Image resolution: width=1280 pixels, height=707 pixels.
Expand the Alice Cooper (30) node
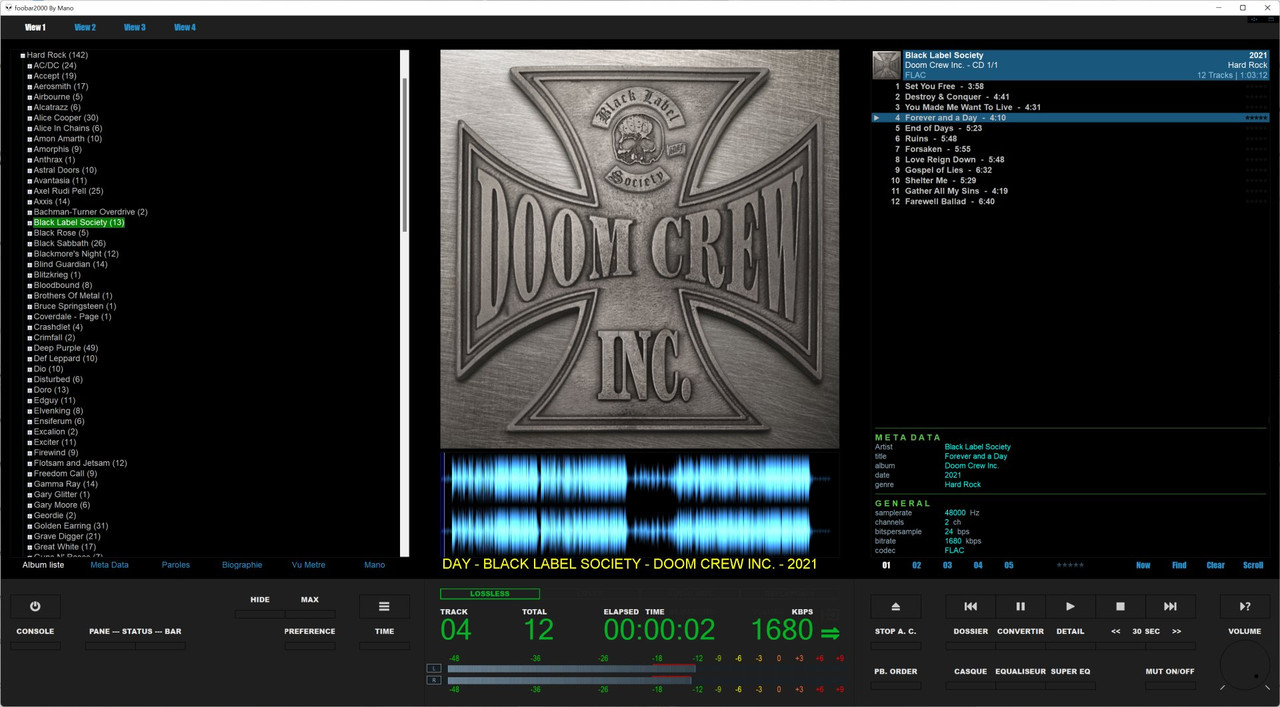click(x=30, y=118)
